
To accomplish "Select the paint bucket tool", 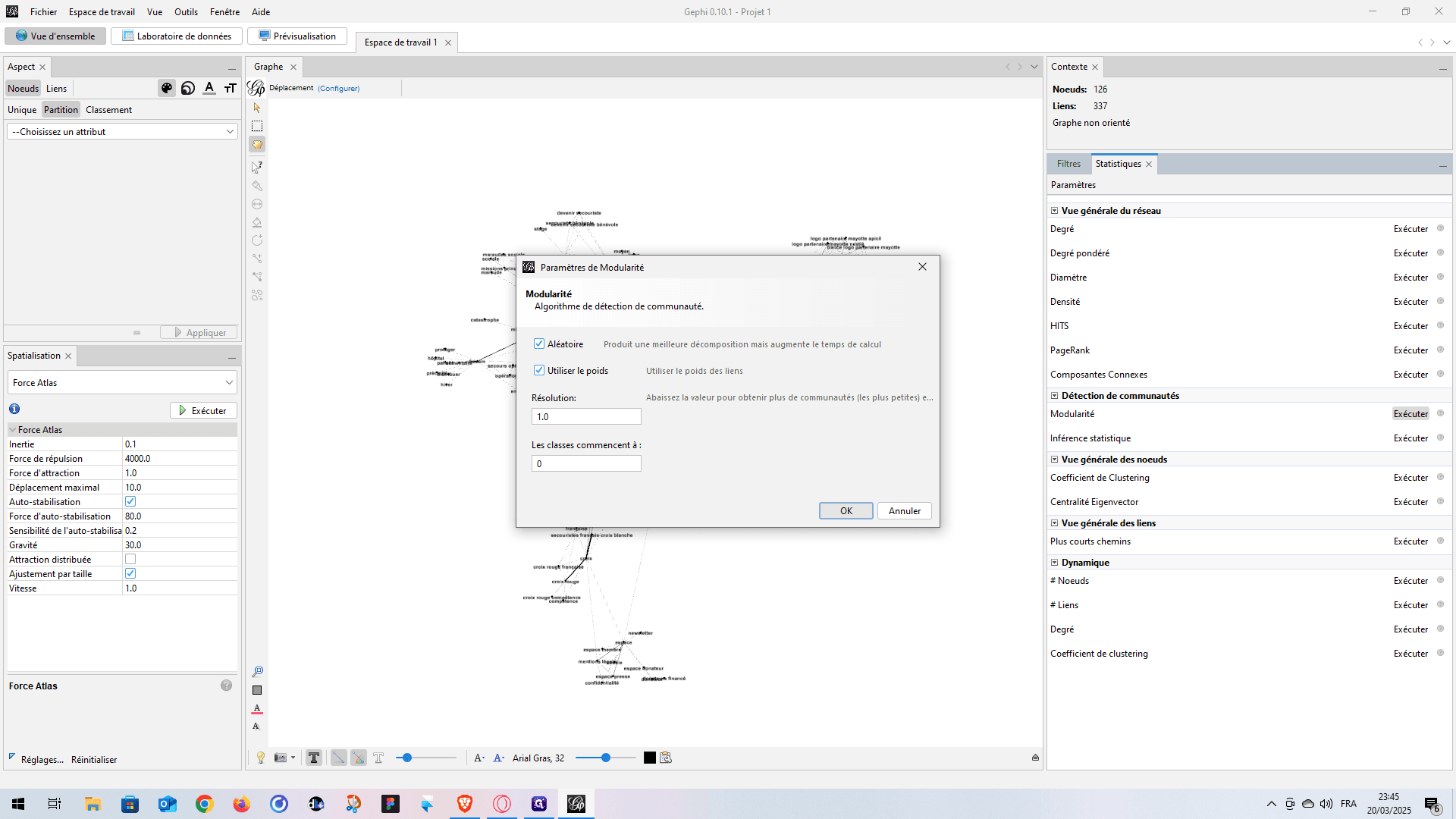I will (257, 222).
